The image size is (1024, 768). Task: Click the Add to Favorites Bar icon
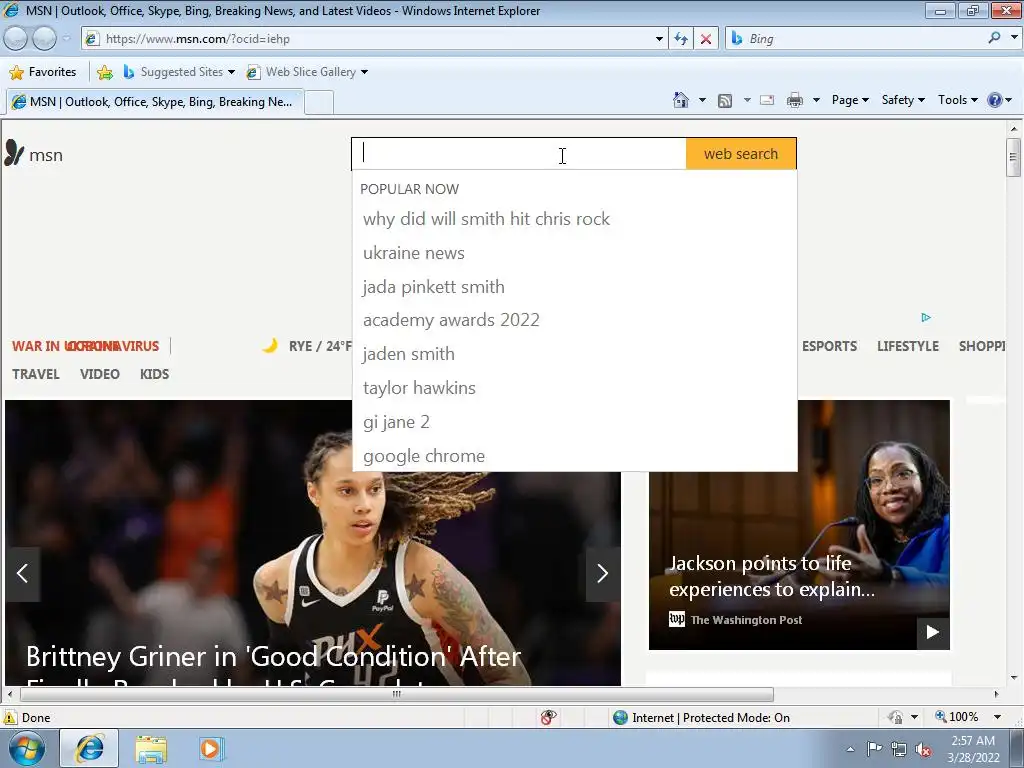click(104, 72)
